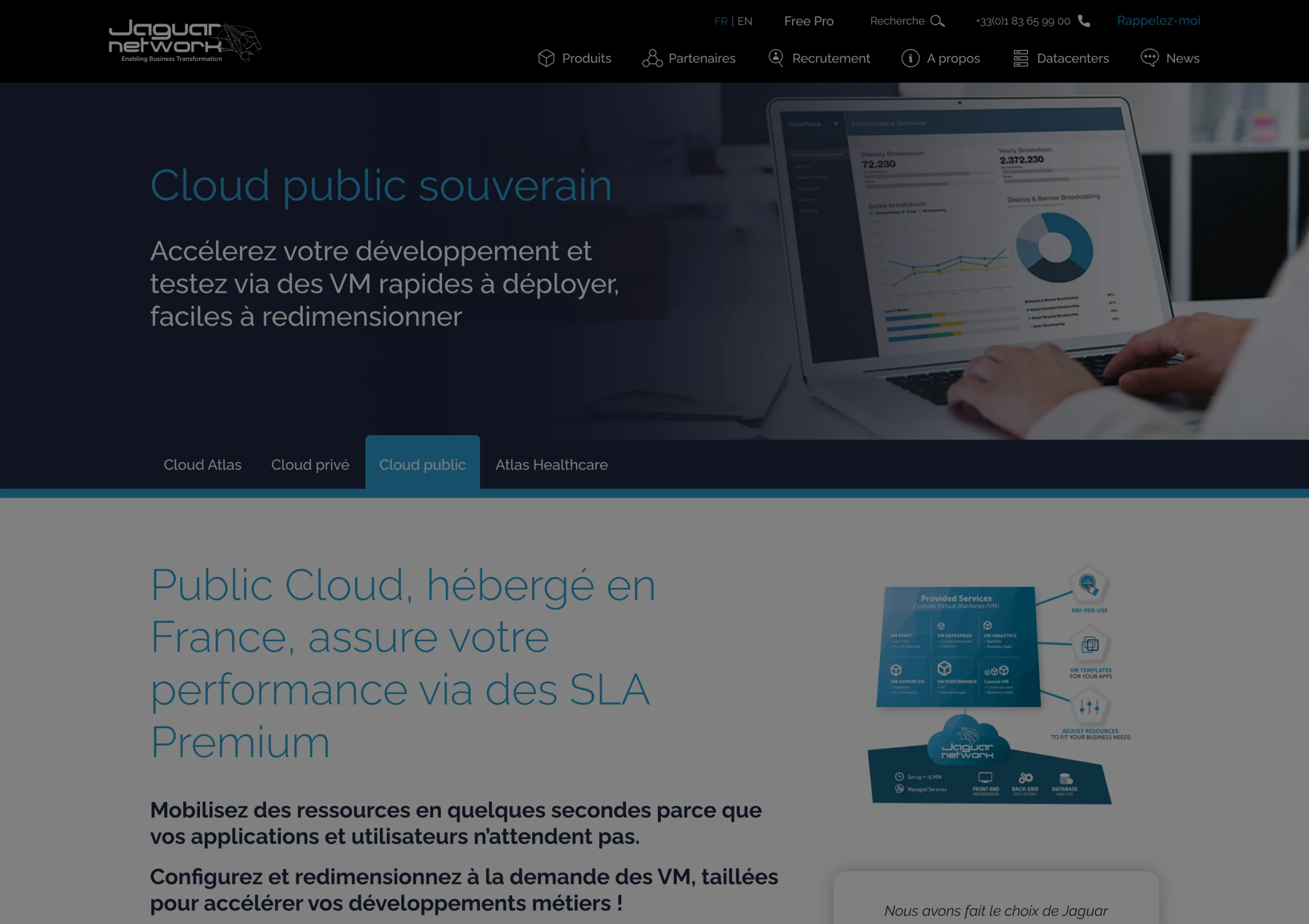Click the Rappelez-moi link
Image resolution: width=1309 pixels, height=924 pixels.
[1158, 21]
